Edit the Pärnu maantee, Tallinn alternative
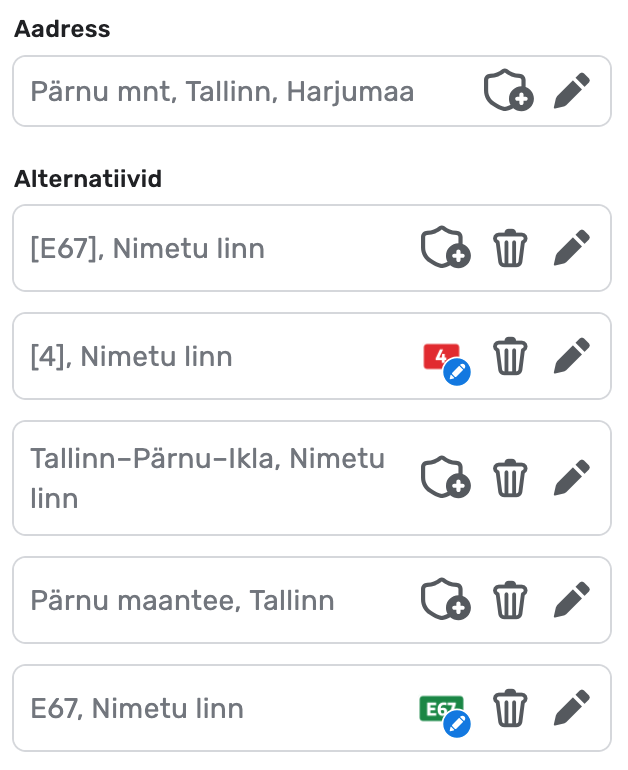 pos(572,600)
